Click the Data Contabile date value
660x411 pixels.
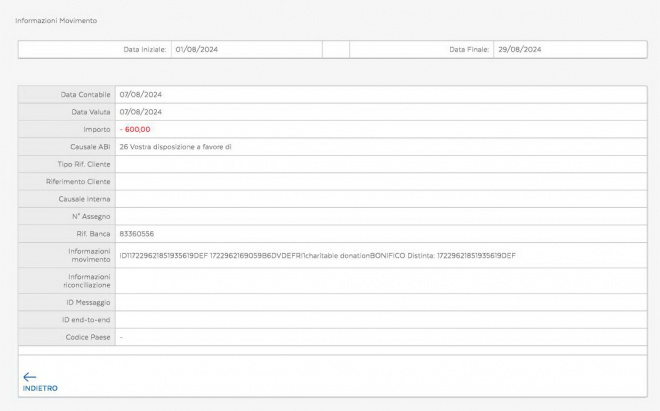pyautogui.click(x=140, y=94)
